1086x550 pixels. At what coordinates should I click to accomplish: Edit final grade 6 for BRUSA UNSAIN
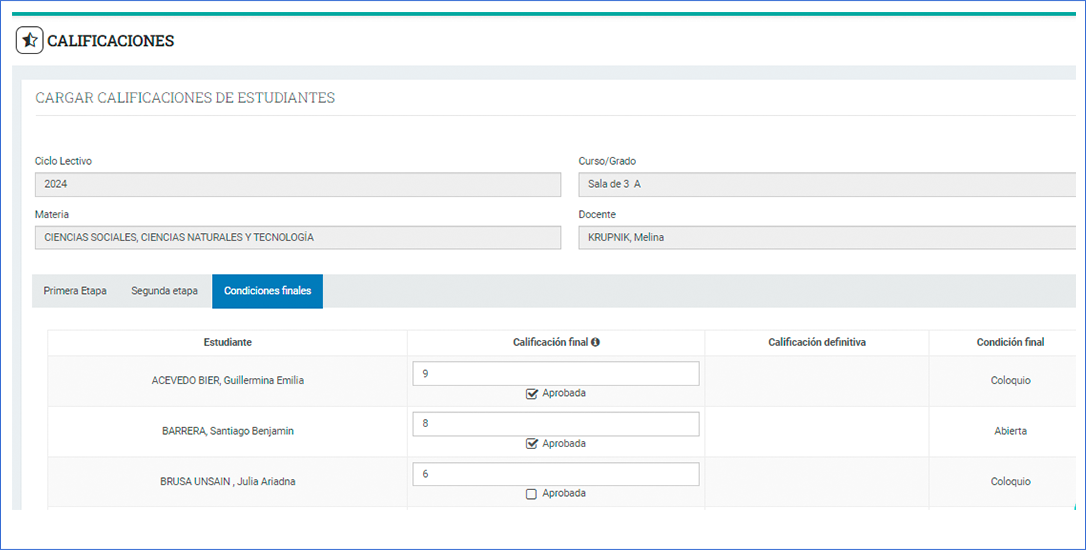[x=555, y=474]
